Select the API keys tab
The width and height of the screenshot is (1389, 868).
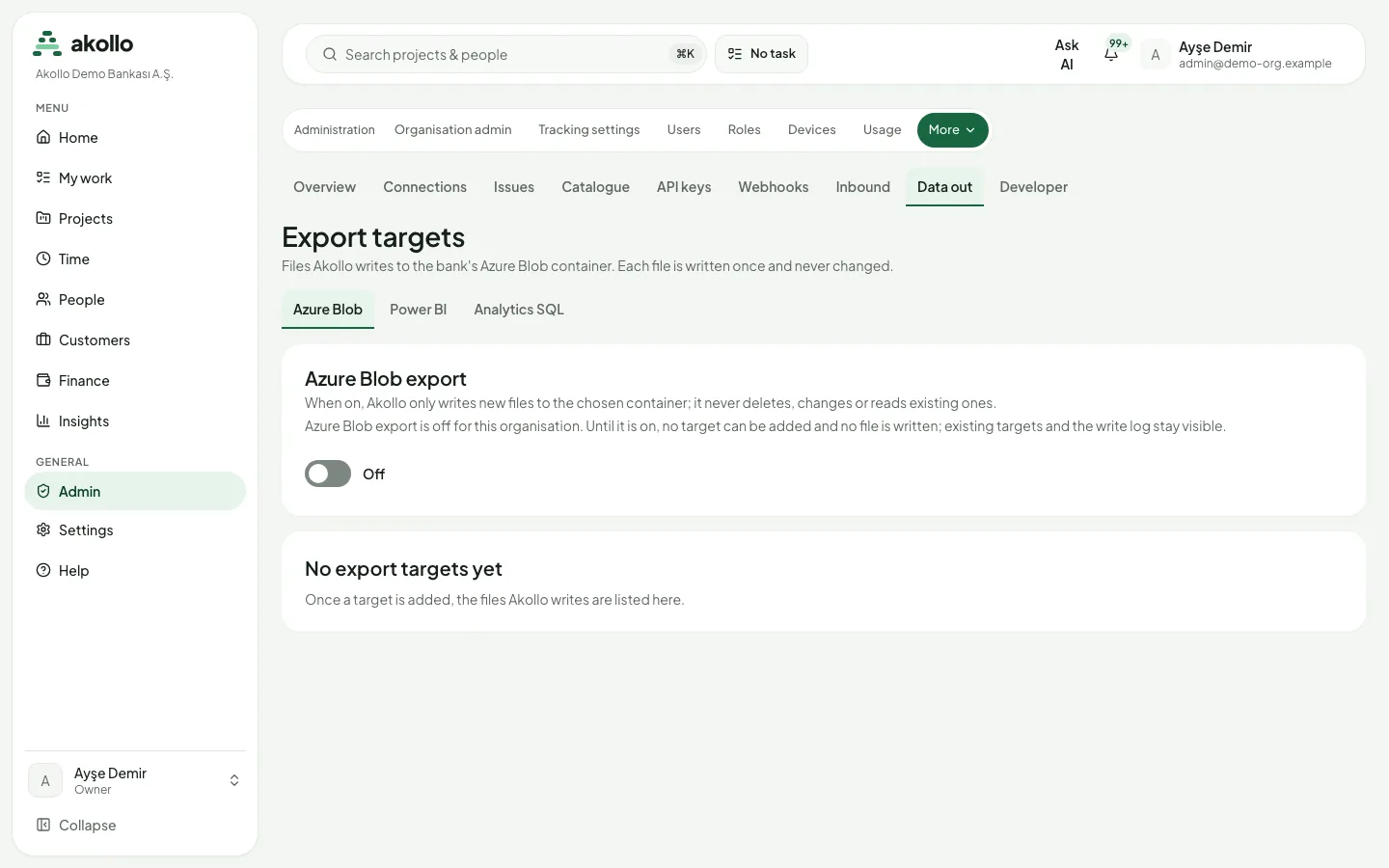[684, 187]
